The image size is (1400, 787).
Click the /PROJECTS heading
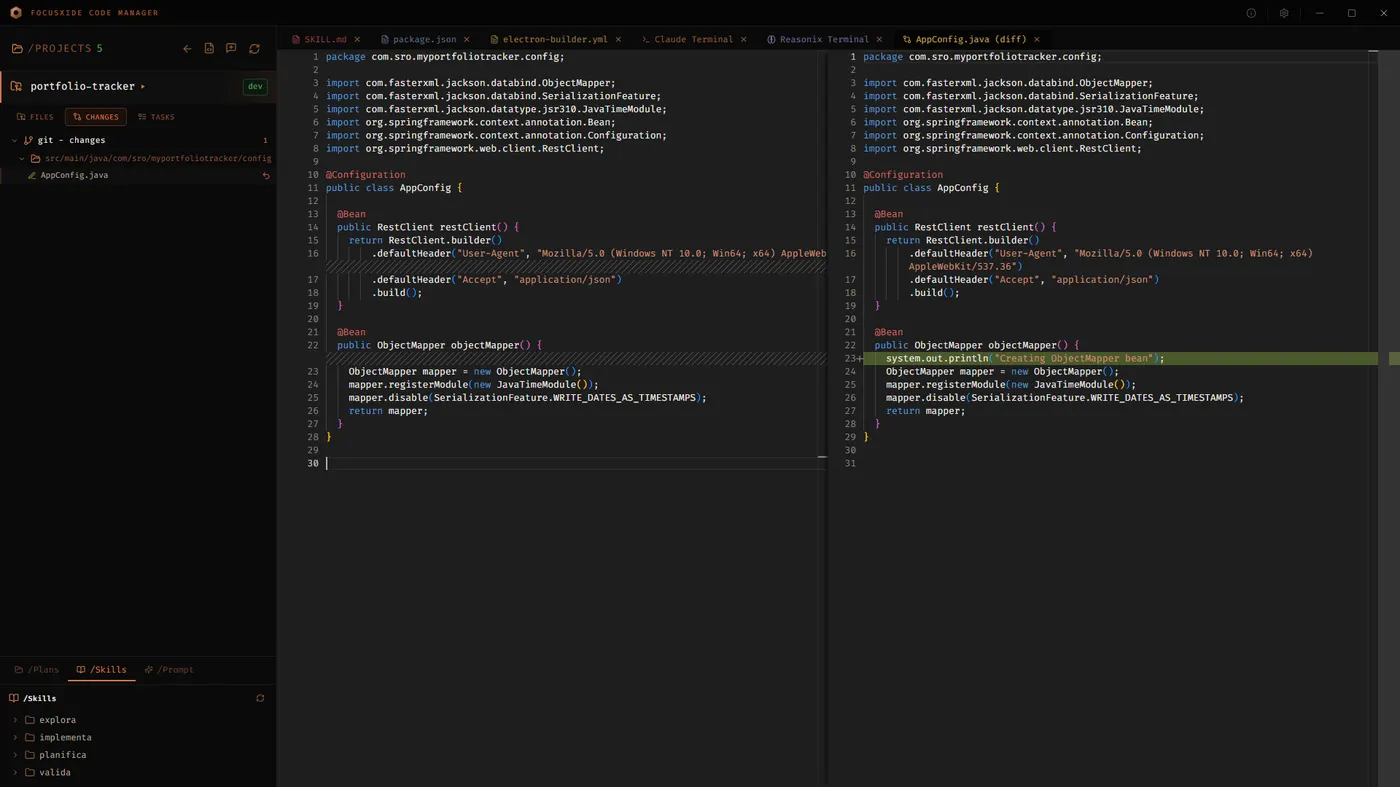[x=60, y=48]
